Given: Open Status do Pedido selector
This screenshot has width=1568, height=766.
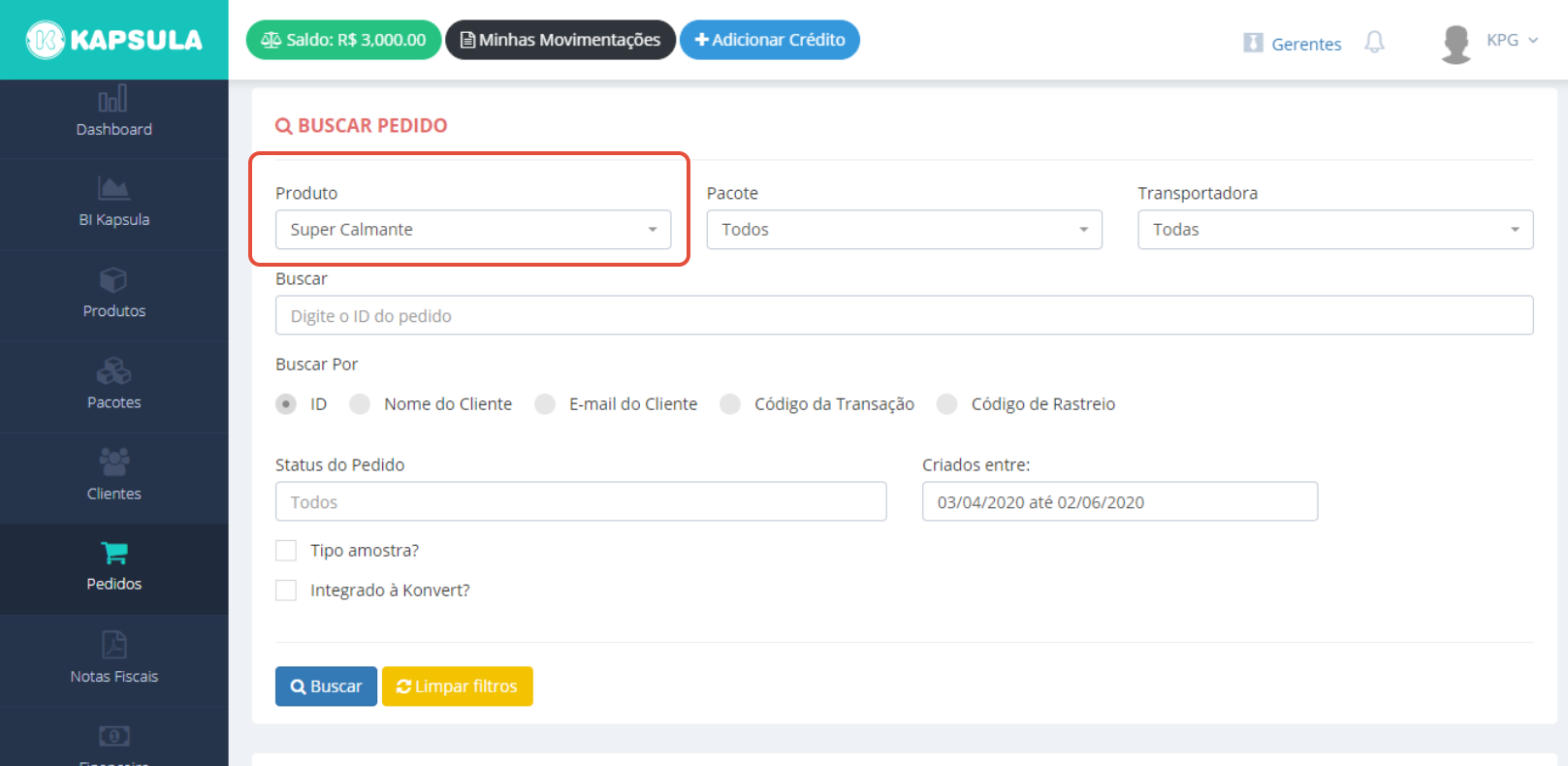Looking at the screenshot, I should pos(581,501).
